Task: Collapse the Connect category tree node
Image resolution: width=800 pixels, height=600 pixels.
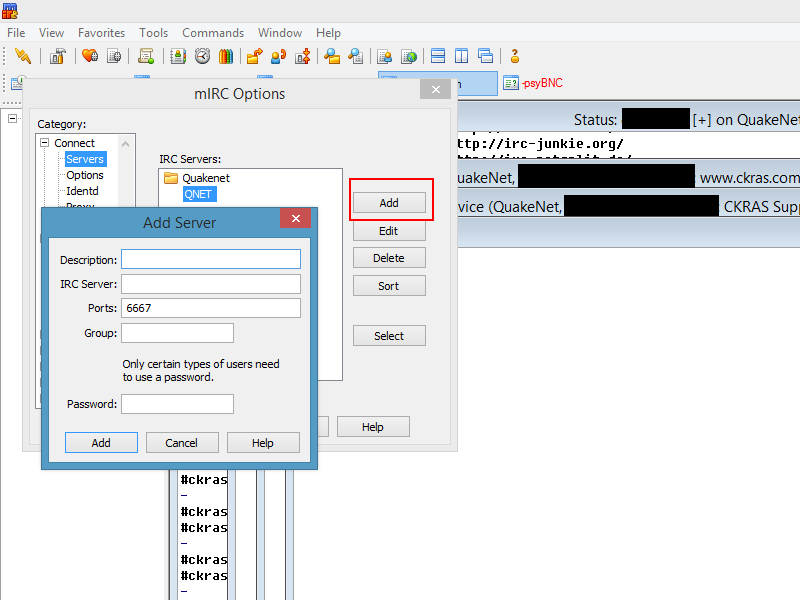Action: tap(45, 143)
